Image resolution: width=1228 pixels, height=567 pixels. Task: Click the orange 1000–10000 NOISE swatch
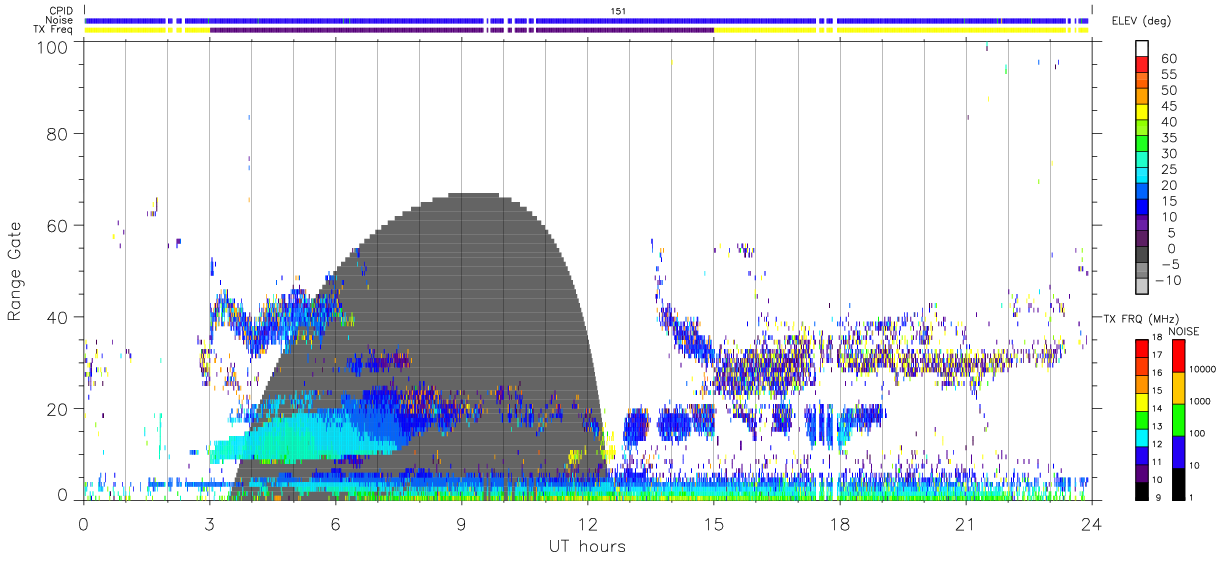click(1180, 387)
